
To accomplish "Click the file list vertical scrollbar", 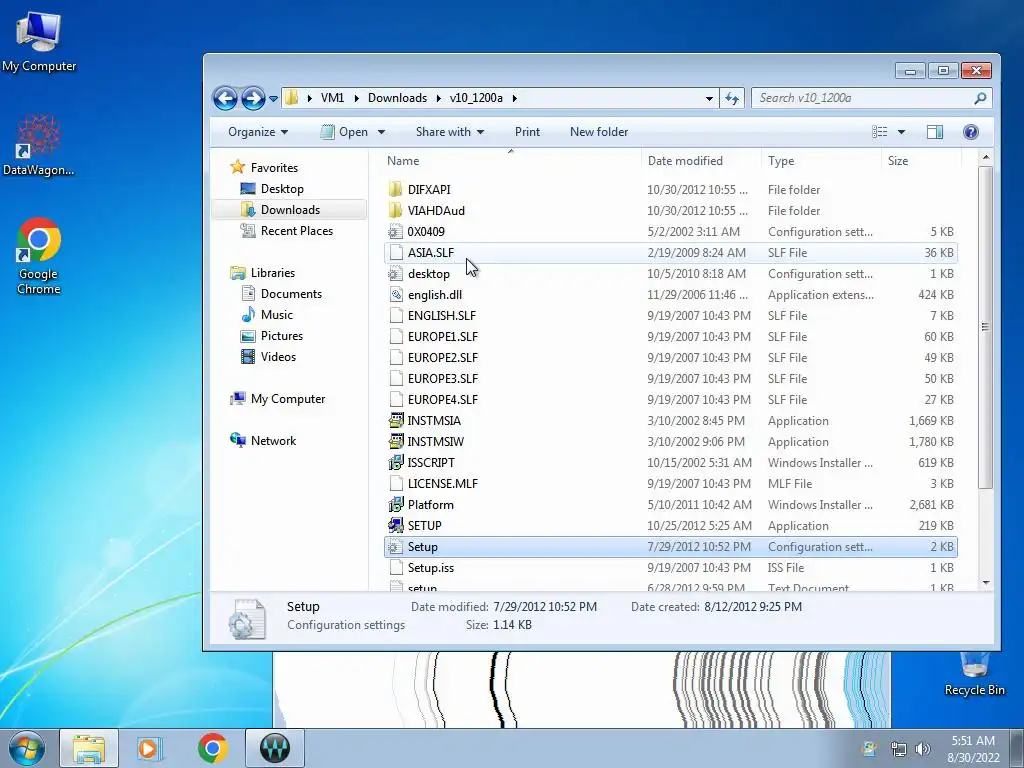I will point(985,327).
